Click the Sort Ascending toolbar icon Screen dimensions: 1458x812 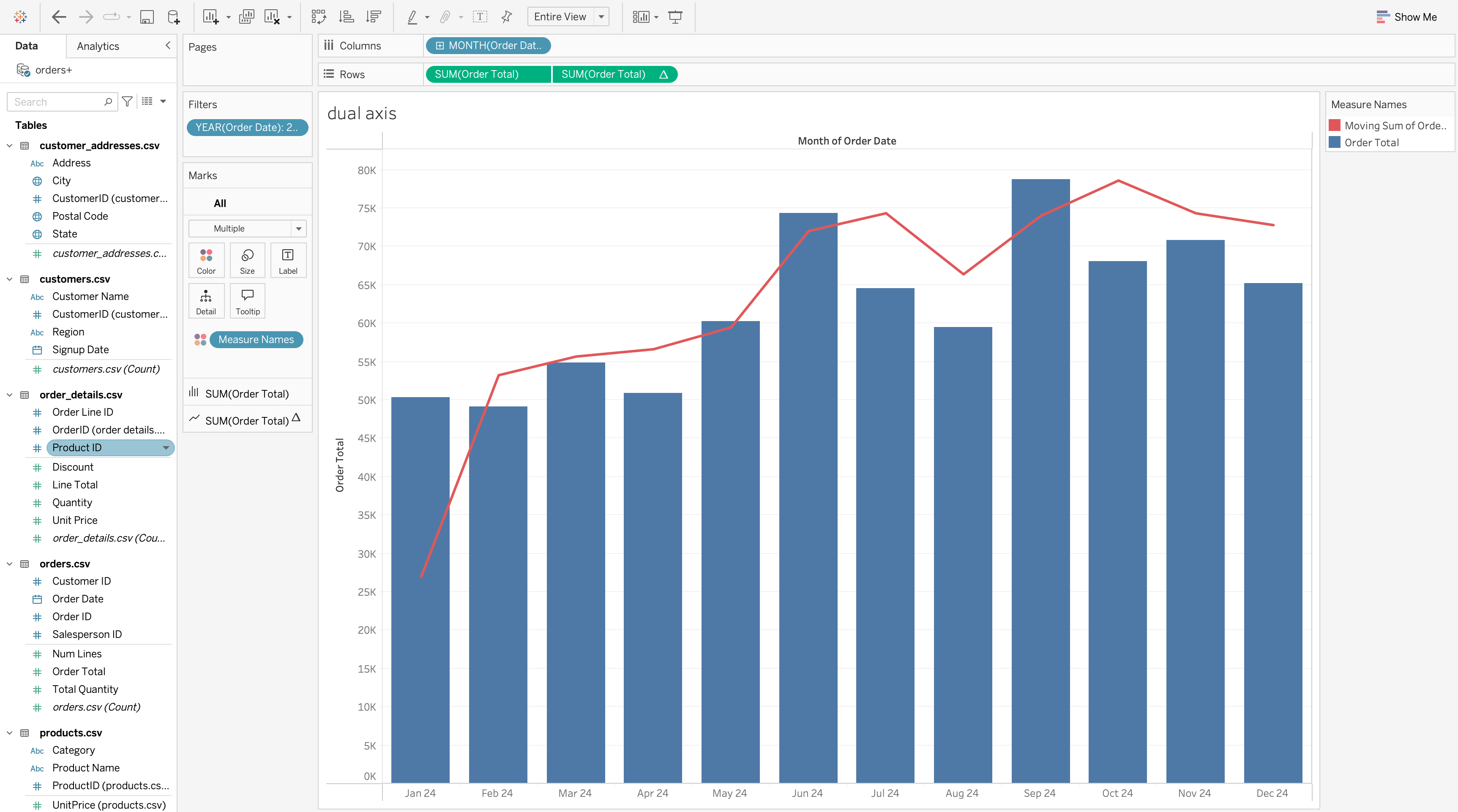pos(346,17)
